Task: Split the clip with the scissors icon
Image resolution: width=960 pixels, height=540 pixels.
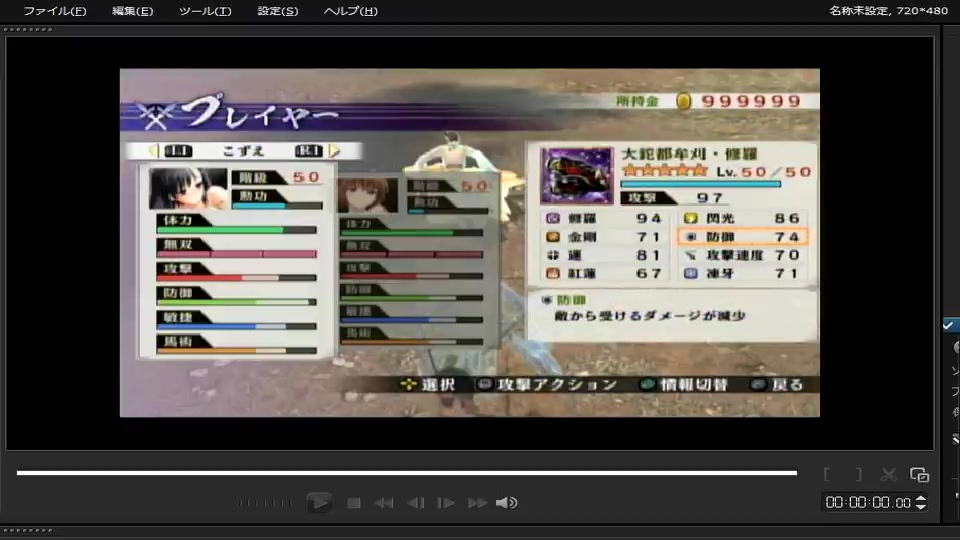Action: 888,474
